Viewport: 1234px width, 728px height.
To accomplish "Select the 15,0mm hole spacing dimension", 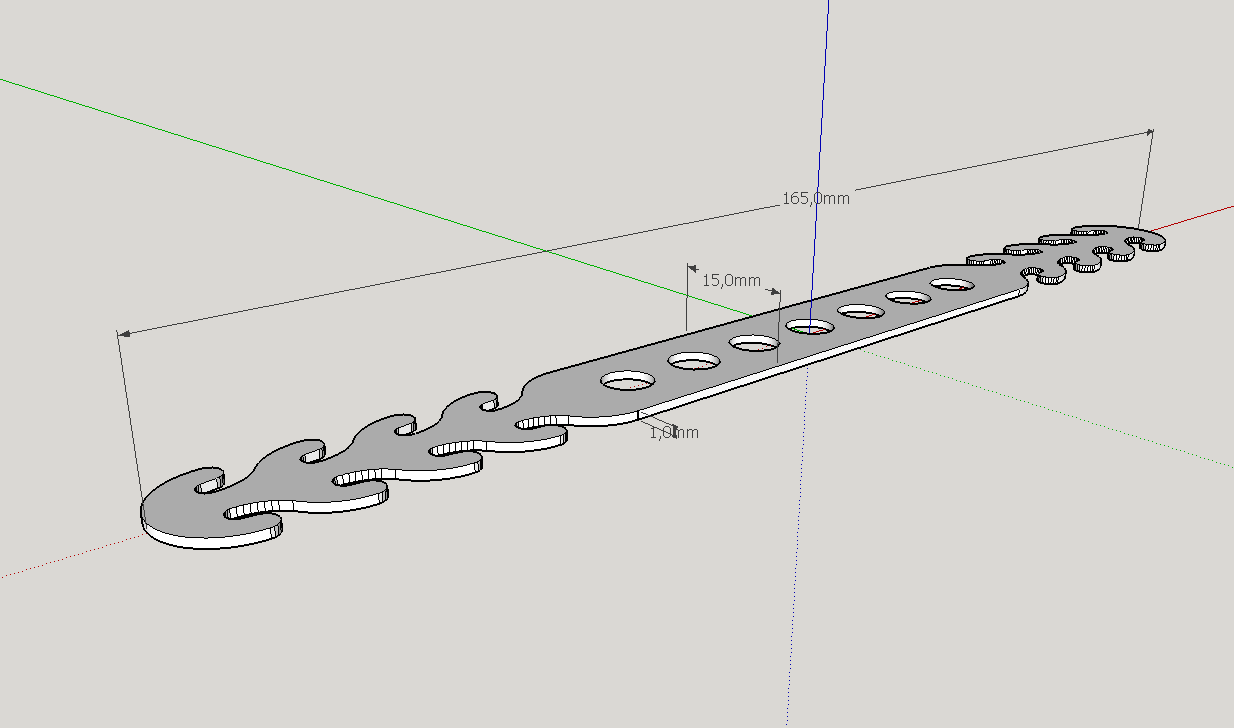I will click(x=732, y=280).
